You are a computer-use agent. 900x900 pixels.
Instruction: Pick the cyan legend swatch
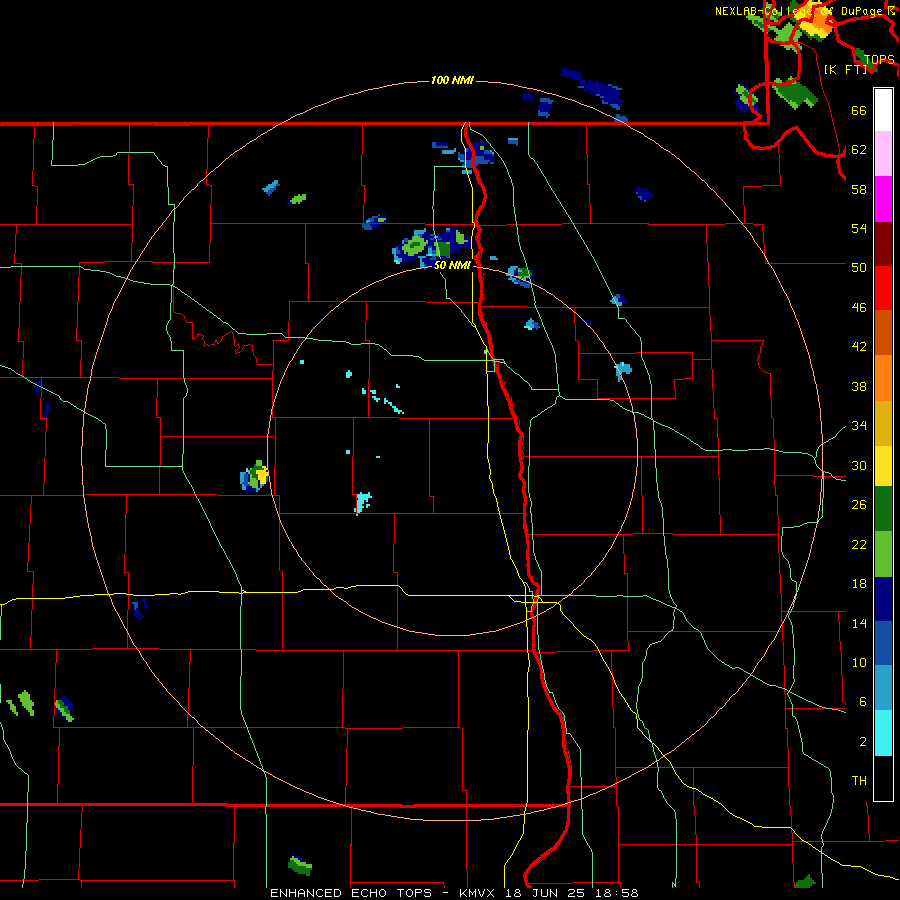click(883, 733)
